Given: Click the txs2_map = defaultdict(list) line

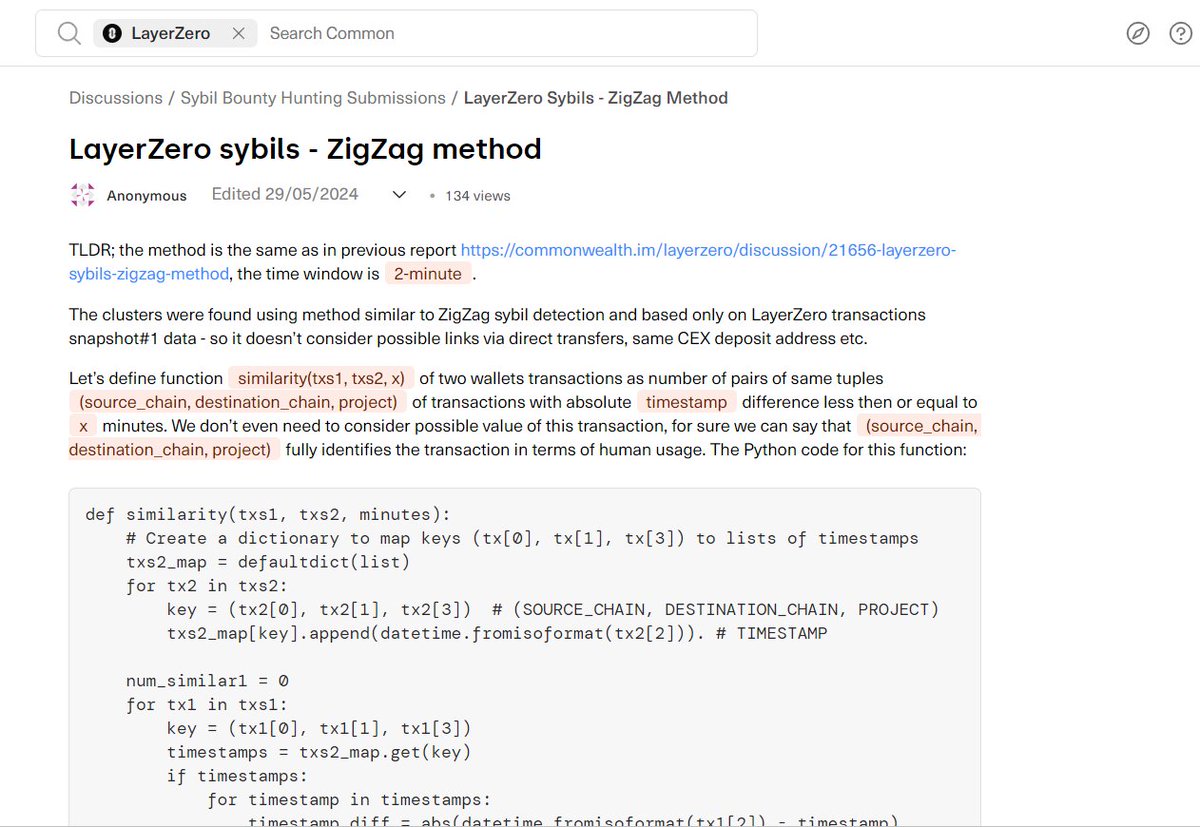Looking at the screenshot, I should (268, 562).
